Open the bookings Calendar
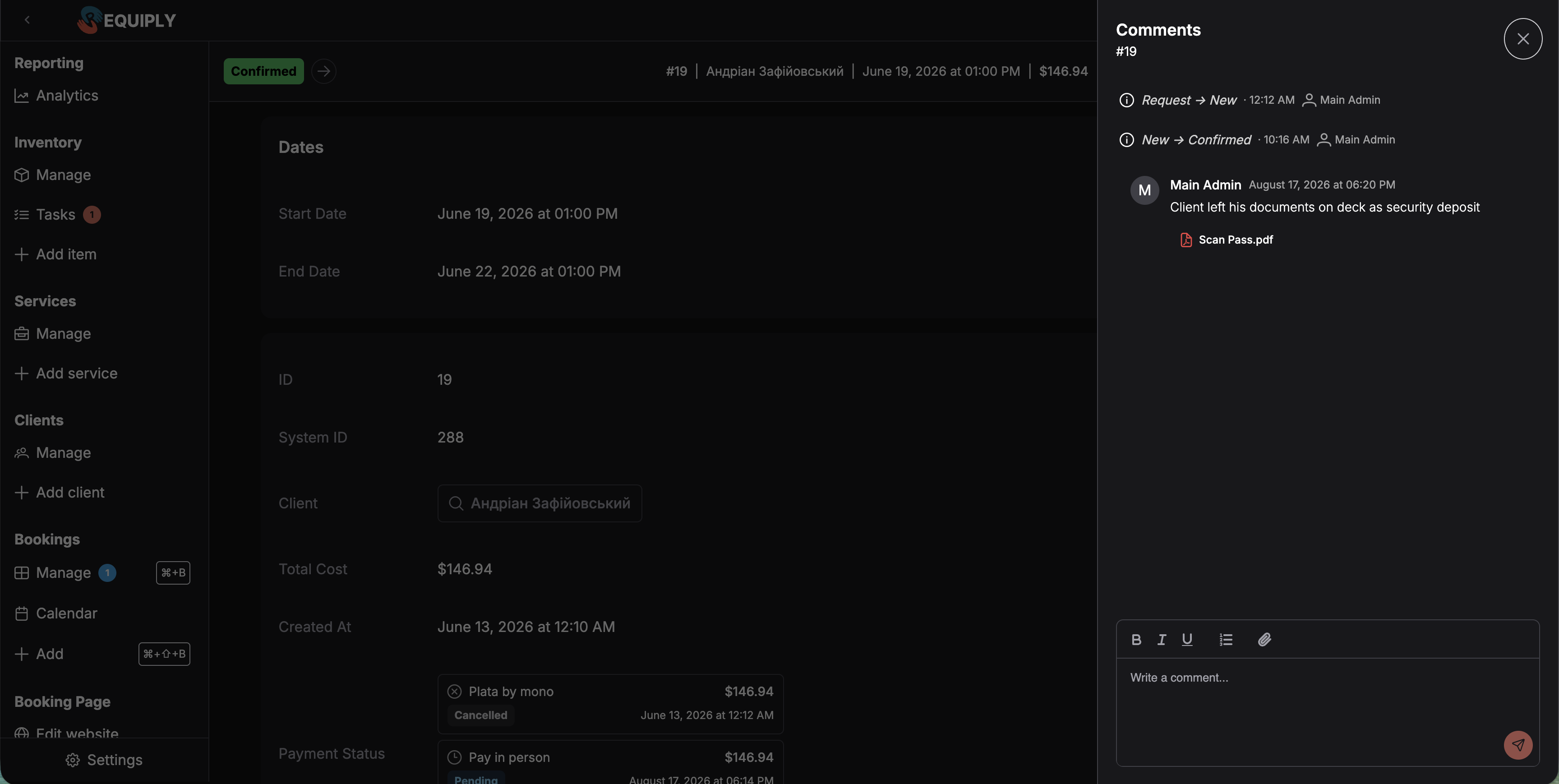The height and width of the screenshot is (784, 1559). point(55,613)
